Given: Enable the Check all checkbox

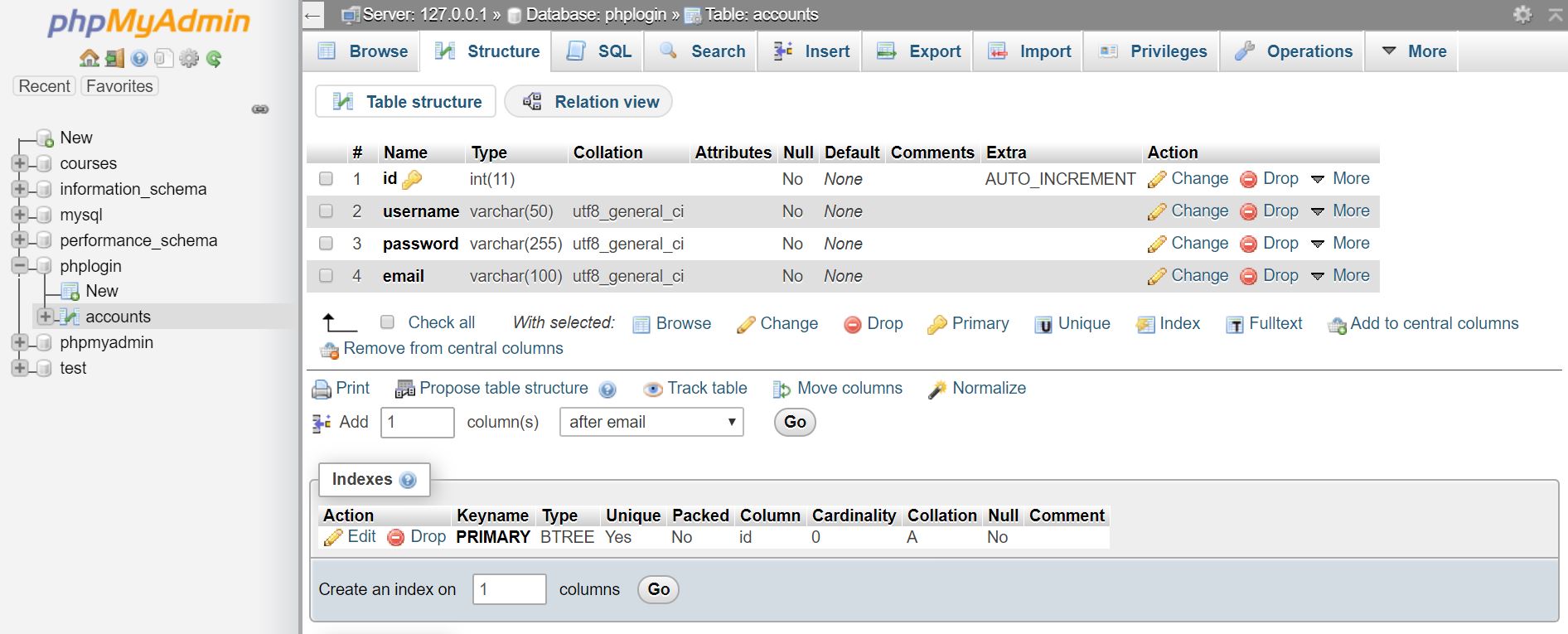Looking at the screenshot, I should click(x=387, y=322).
